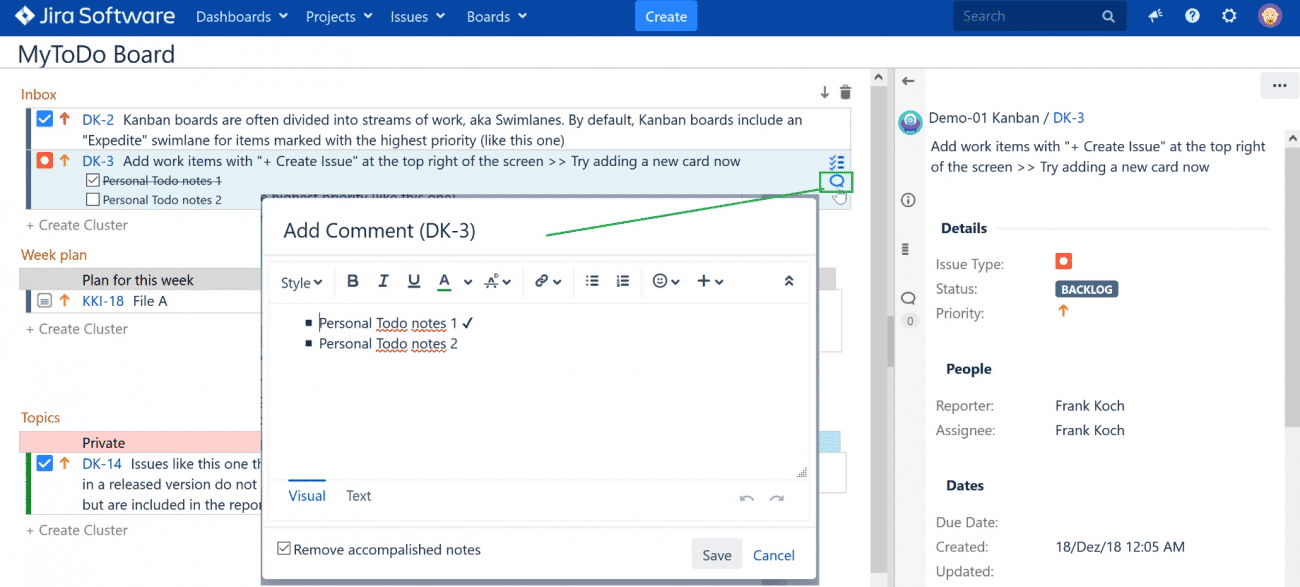Screen dimensions: 1300x587
Task: Open DK-3 link in detail panel header
Action: click(x=1069, y=118)
